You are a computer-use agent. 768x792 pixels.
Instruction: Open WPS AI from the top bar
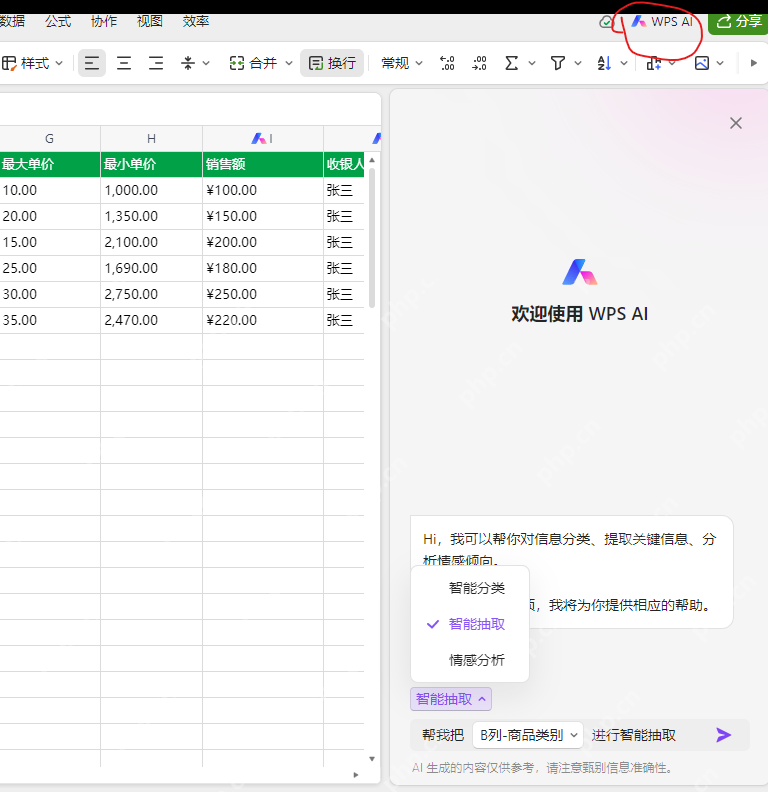point(662,22)
